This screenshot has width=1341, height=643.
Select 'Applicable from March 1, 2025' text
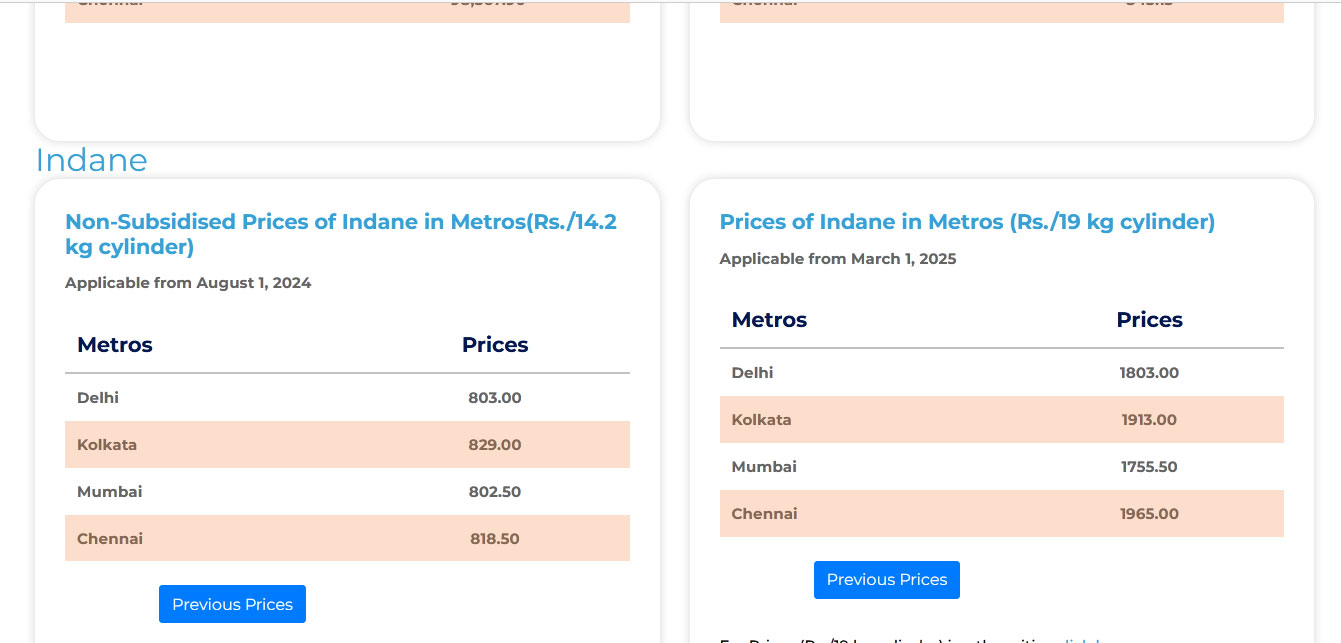(838, 259)
